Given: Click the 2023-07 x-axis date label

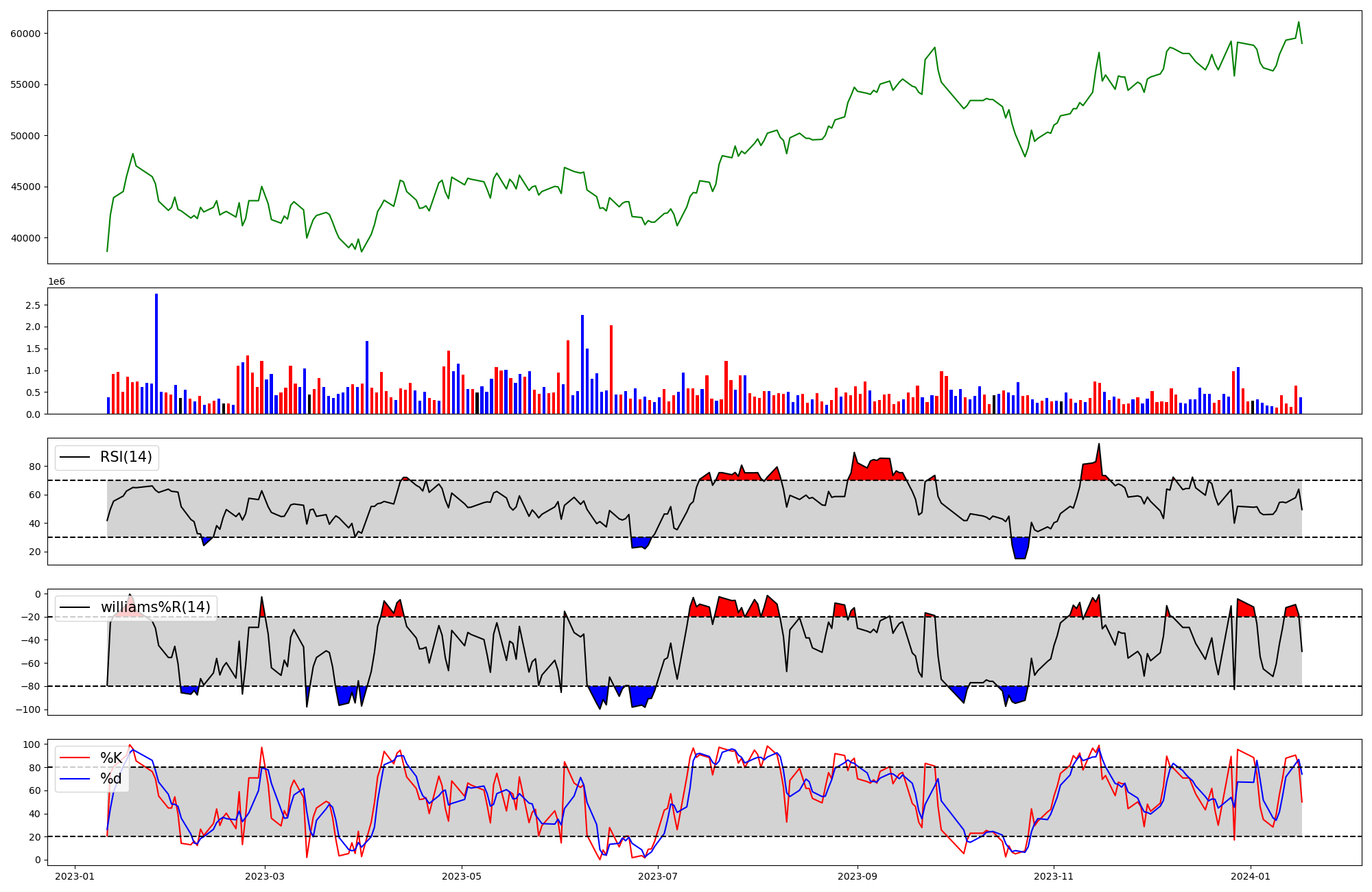Looking at the screenshot, I should (658, 876).
